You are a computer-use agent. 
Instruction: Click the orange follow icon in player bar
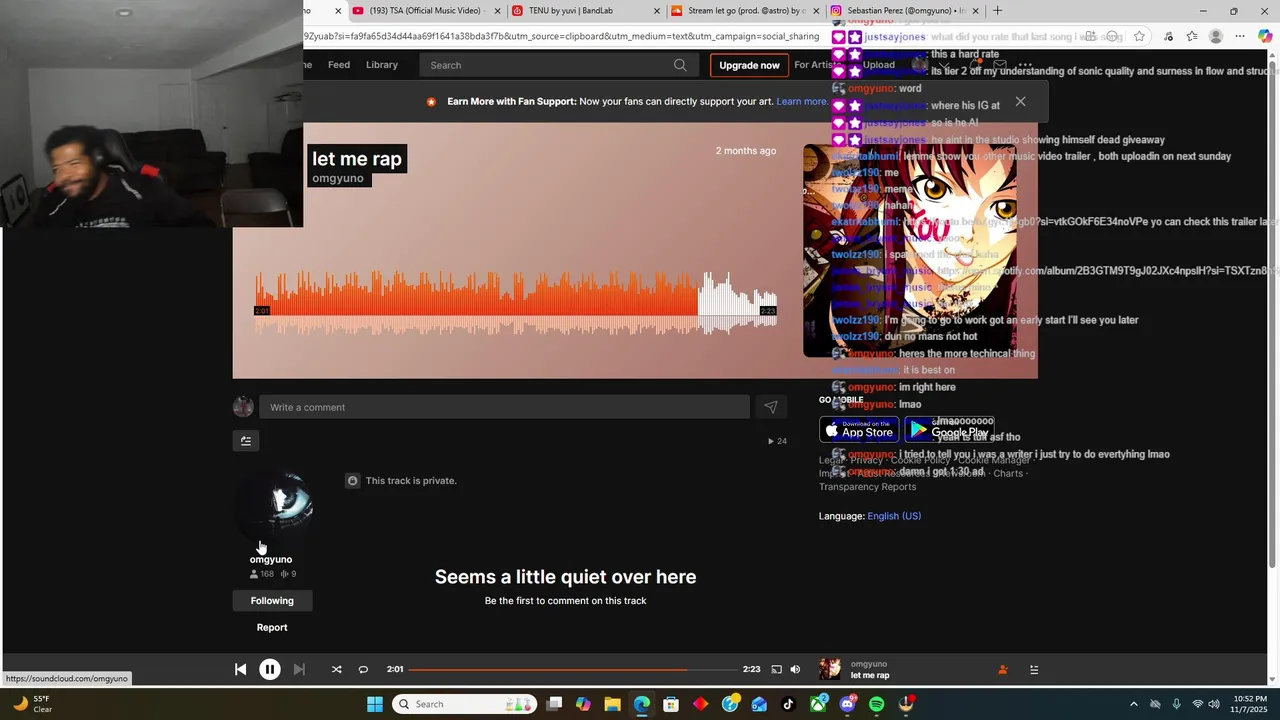click(x=1003, y=670)
